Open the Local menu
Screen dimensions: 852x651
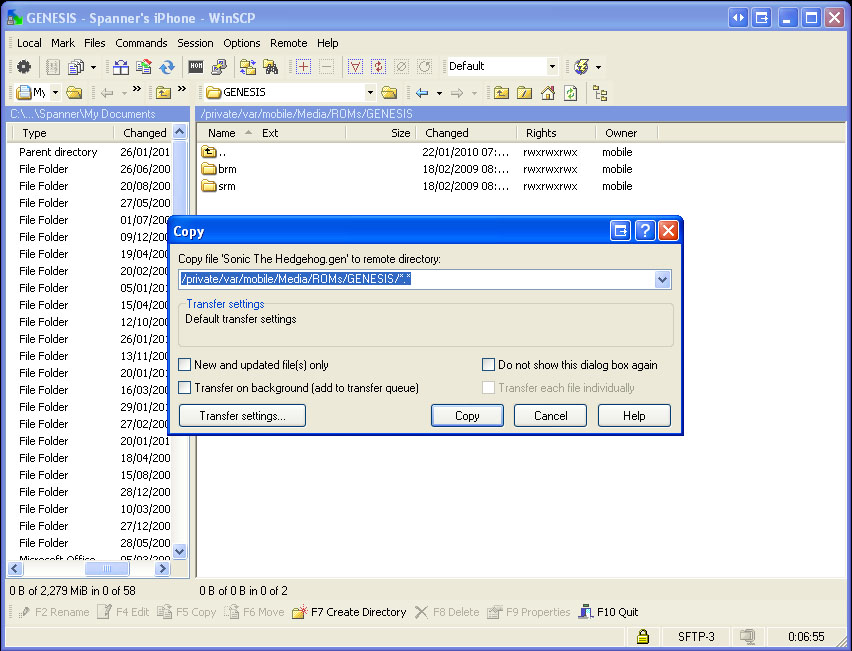[29, 43]
